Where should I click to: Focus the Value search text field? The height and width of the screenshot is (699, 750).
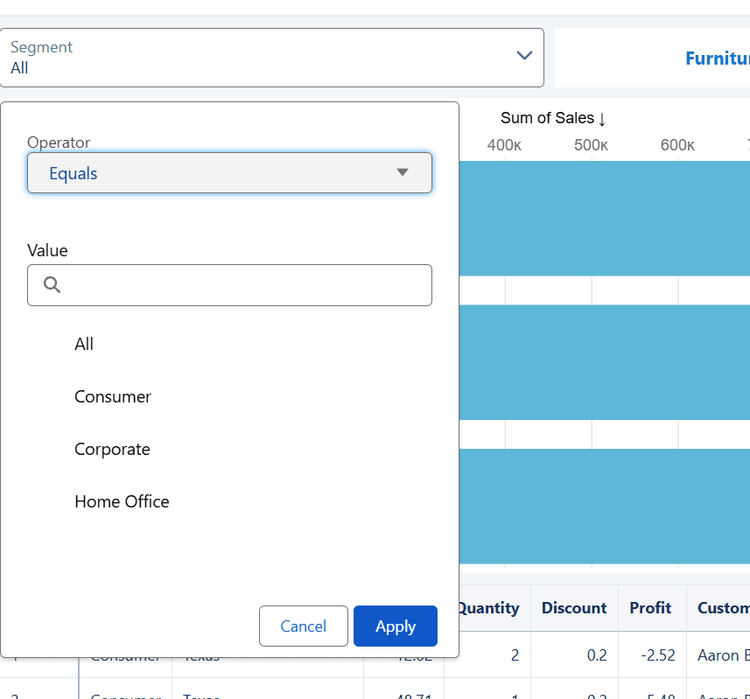click(x=245, y=285)
